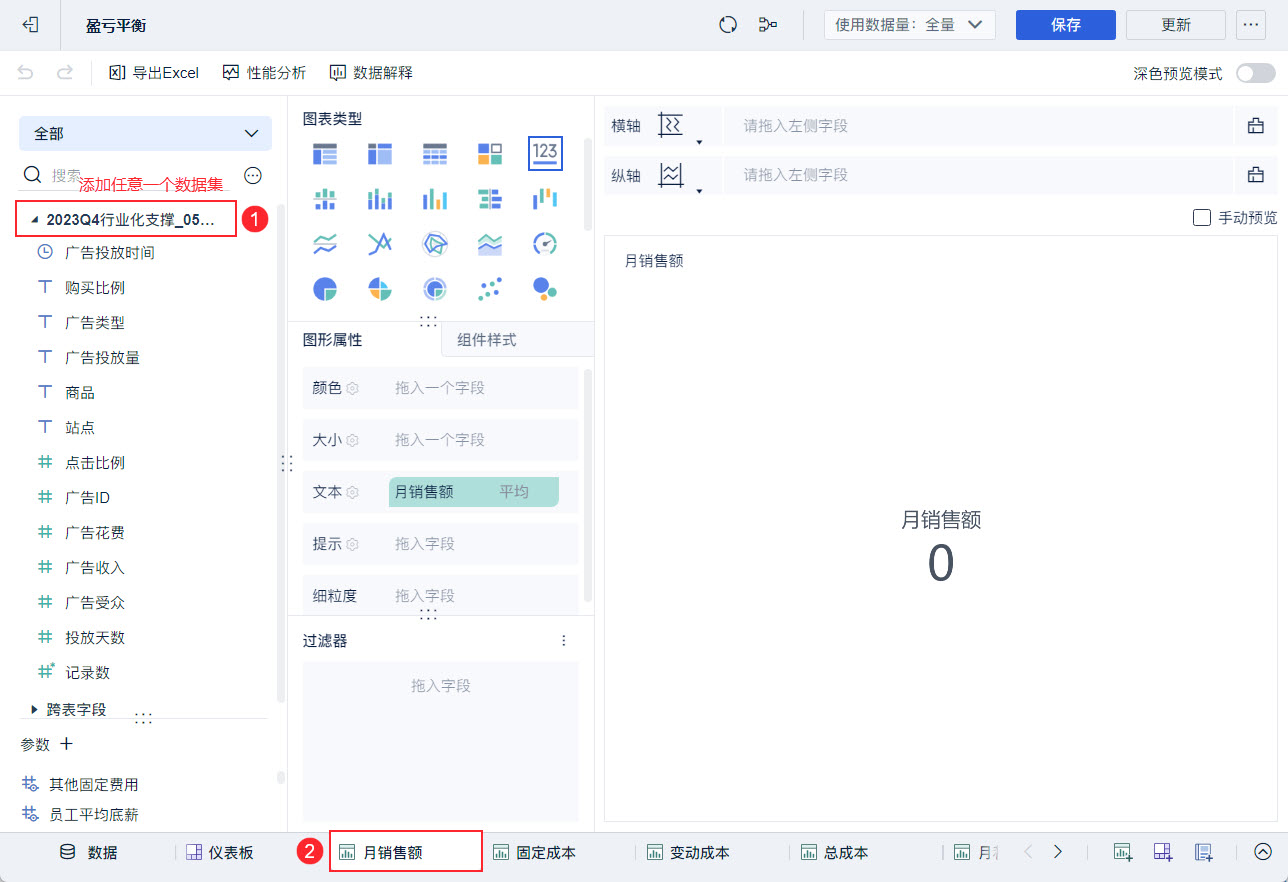1288x882 pixels.
Task: Click the redo arrow in the toolbar
Action: (65, 73)
